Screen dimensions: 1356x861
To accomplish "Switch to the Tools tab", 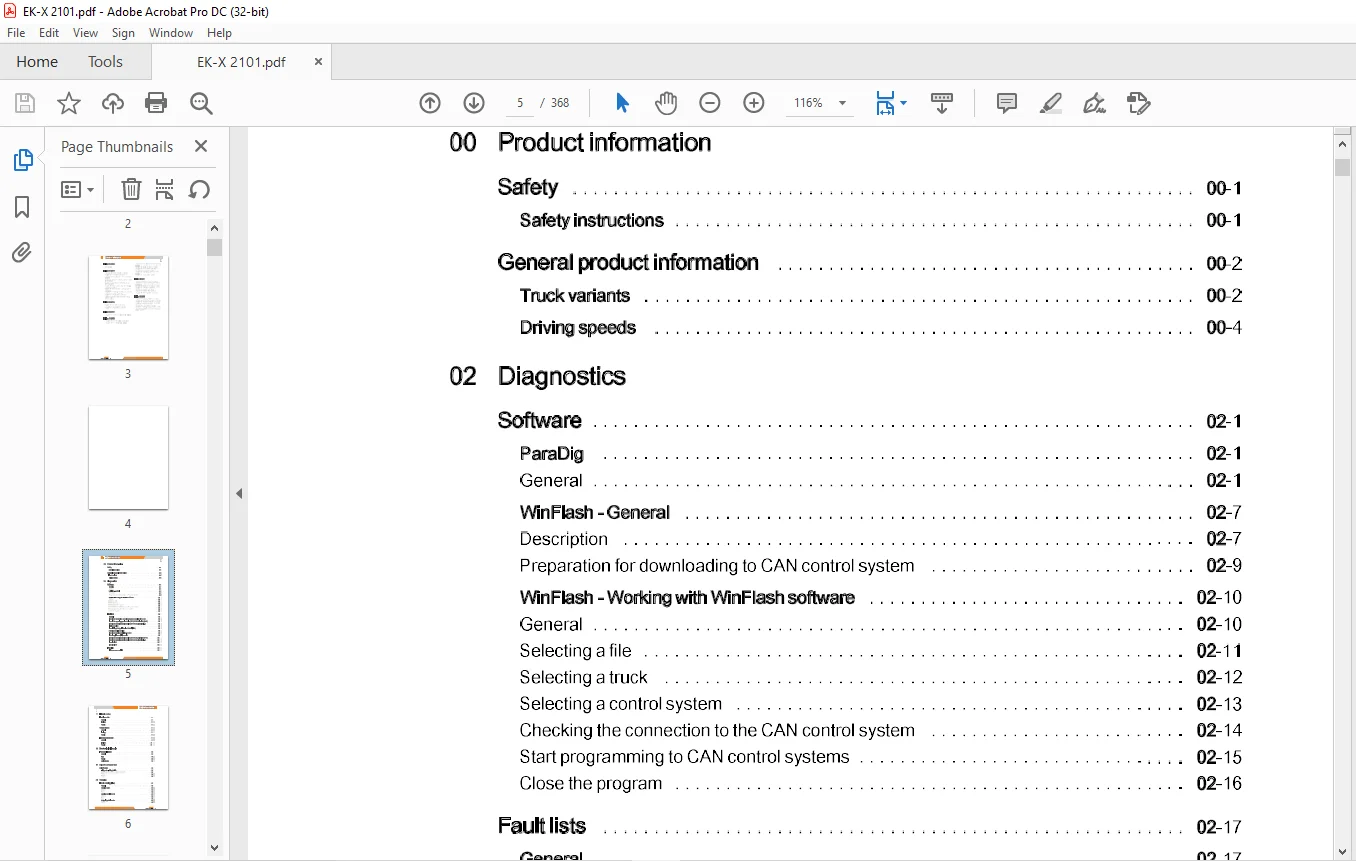I will [105, 62].
